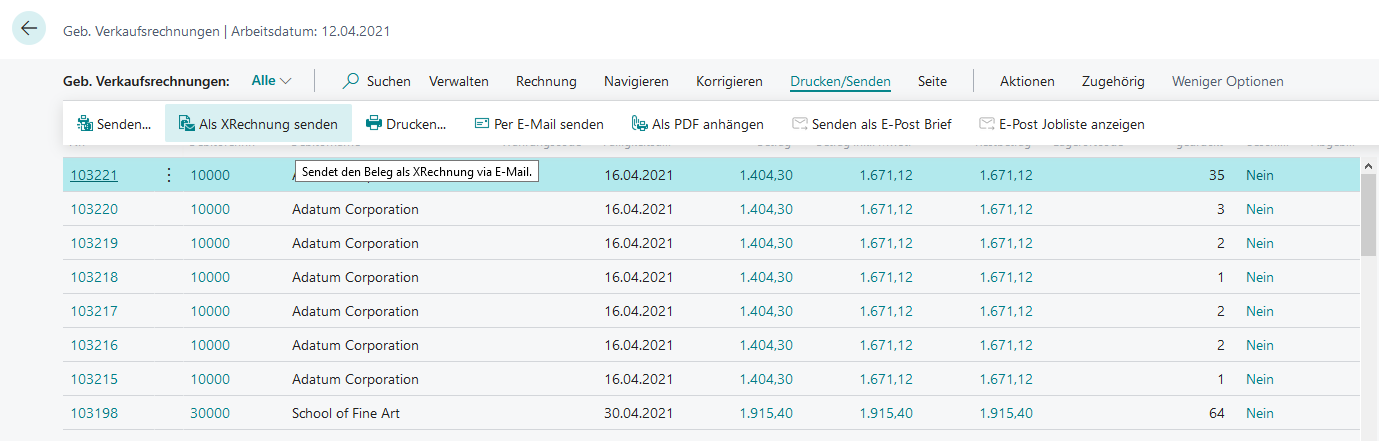Open customer 30000 link
The width and height of the screenshot is (1379, 441).
click(210, 413)
